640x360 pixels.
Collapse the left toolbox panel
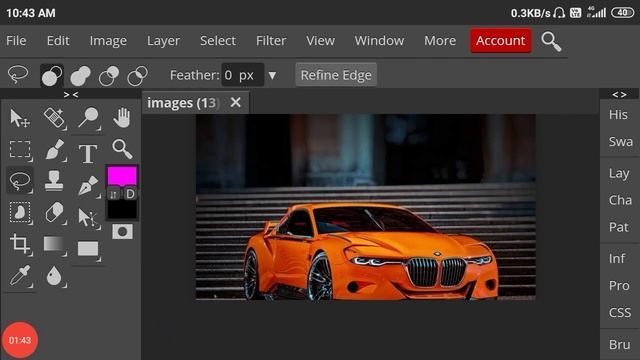click(x=71, y=94)
